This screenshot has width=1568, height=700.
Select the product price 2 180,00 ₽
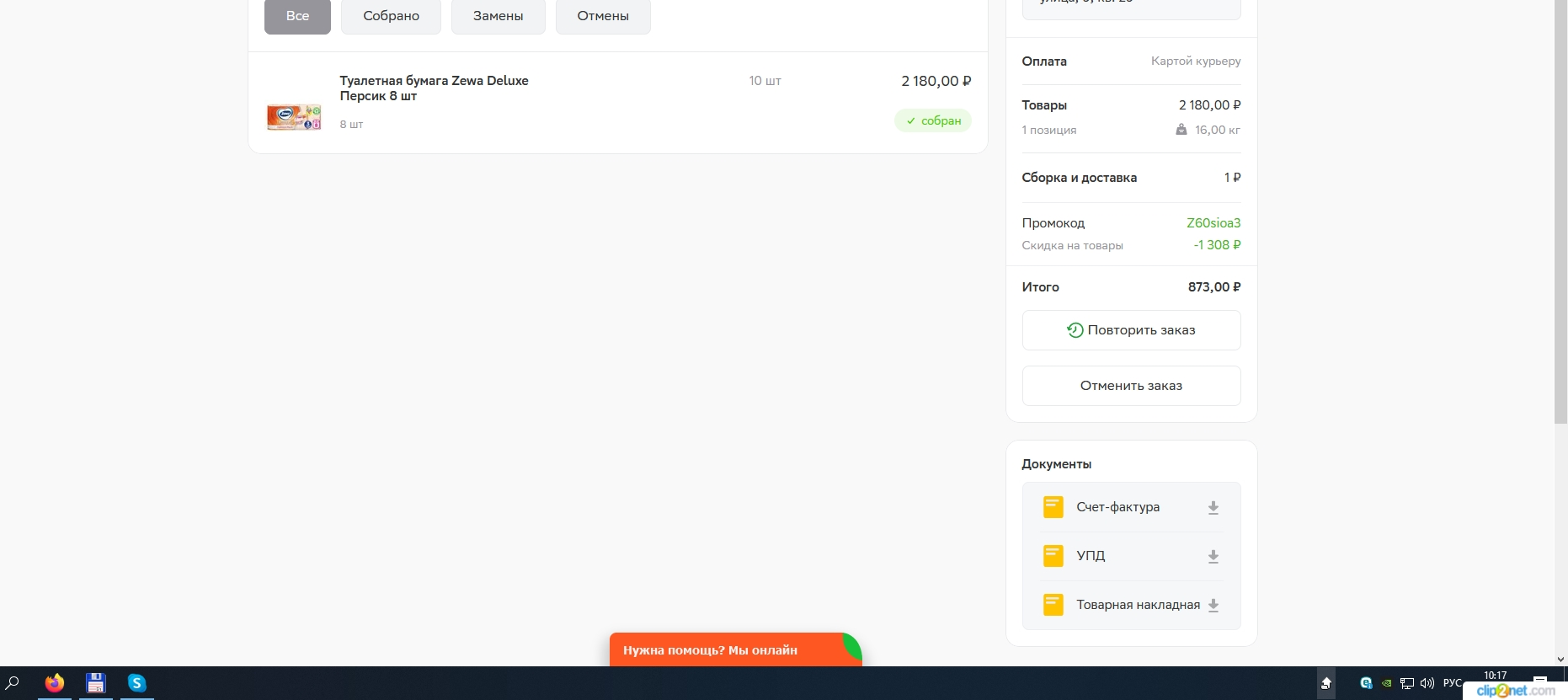pos(936,81)
